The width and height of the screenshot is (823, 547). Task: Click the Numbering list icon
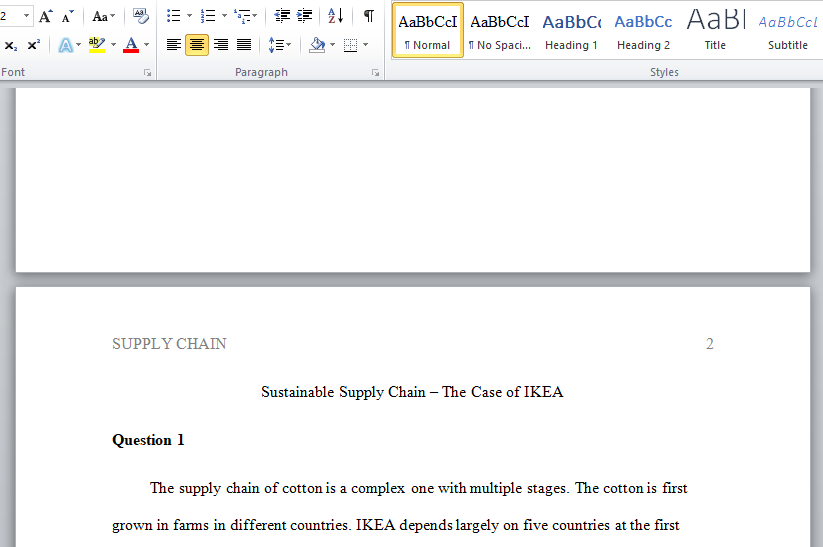pos(208,16)
